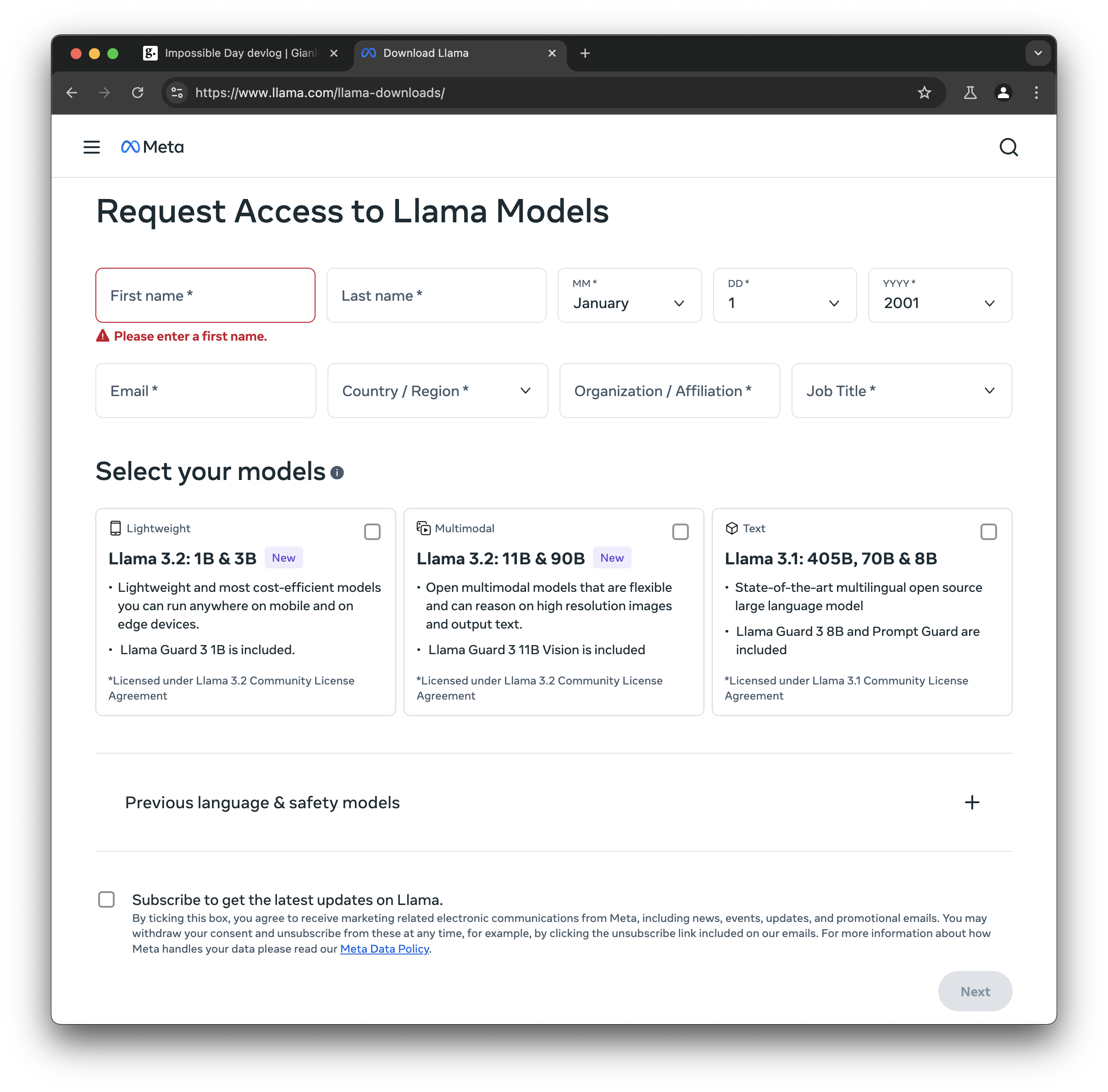Click the Llama 3.1 Community License Agreement note
This screenshot has height=1092, width=1108.
(847, 688)
